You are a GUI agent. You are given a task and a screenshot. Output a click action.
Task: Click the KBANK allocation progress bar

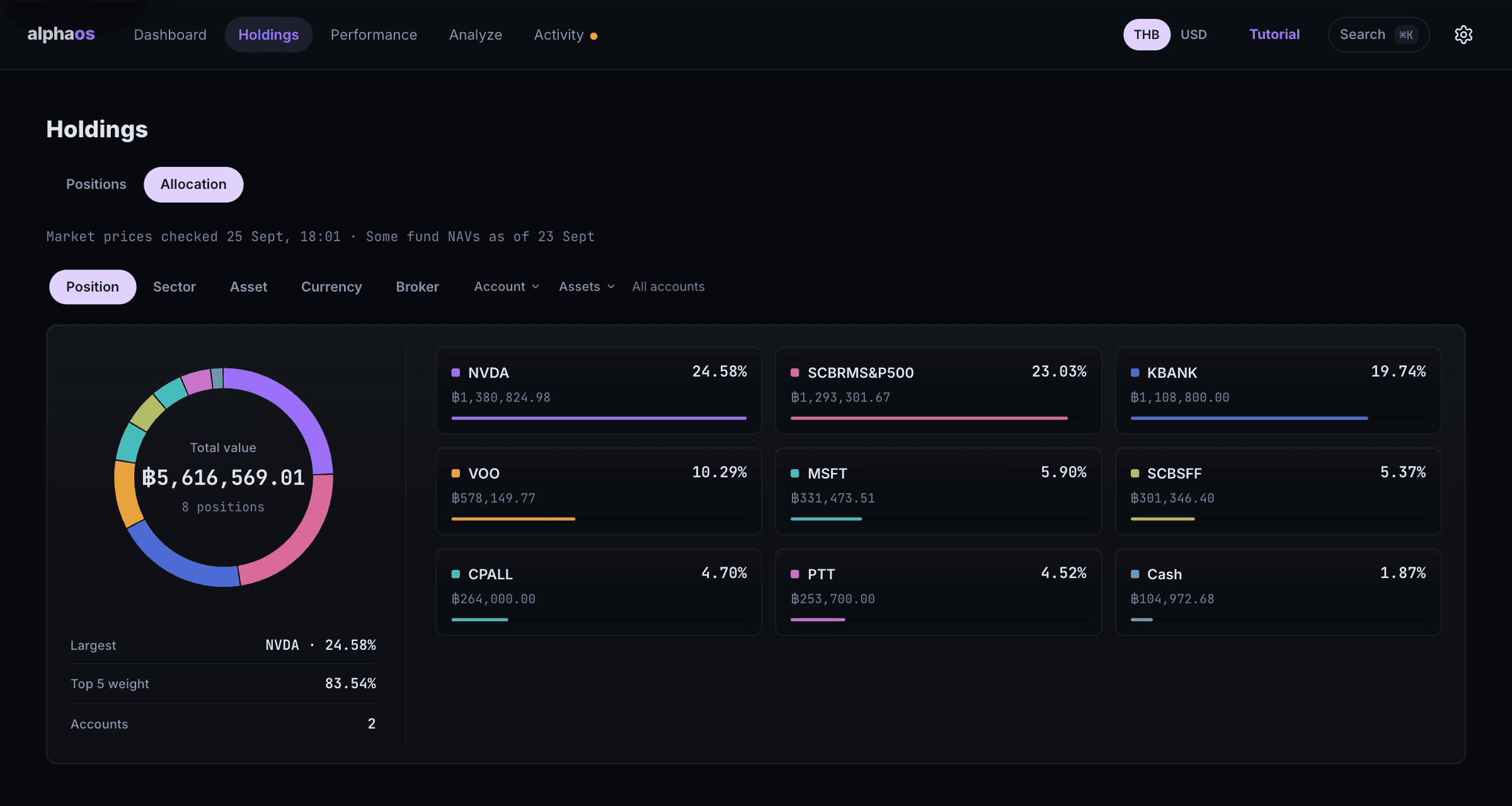click(1278, 418)
